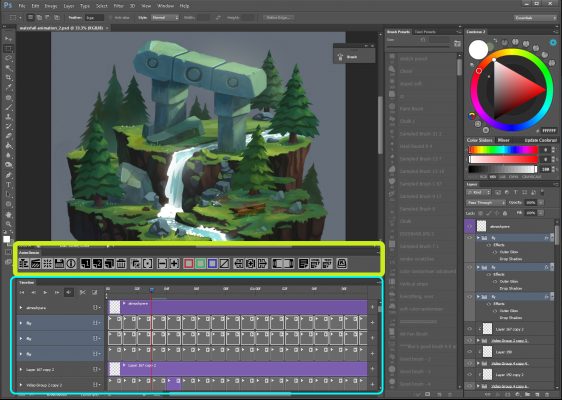Open the Layer menu

tap(68, 6)
